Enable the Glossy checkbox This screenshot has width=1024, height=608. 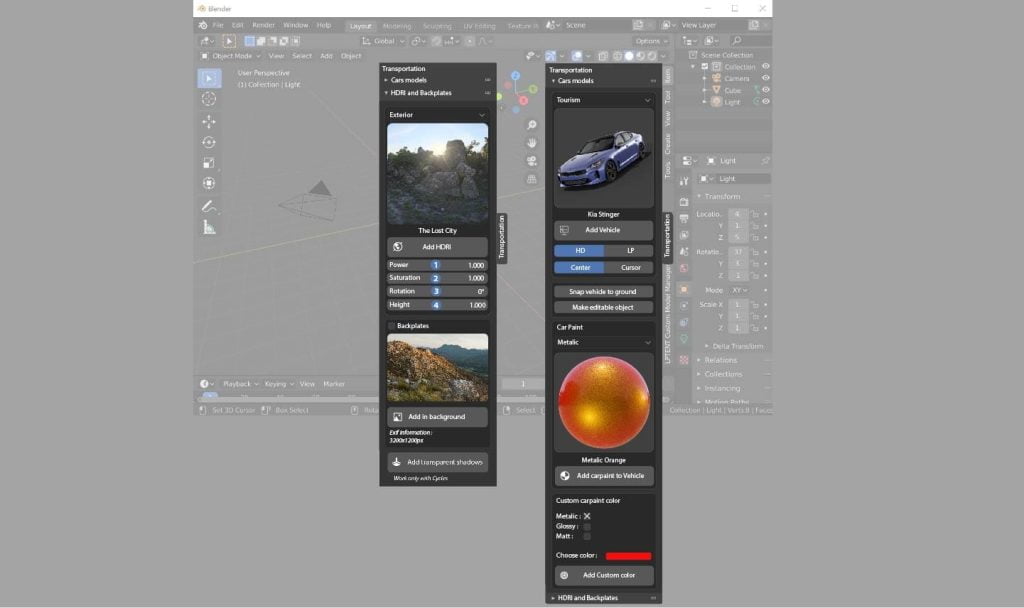587,526
